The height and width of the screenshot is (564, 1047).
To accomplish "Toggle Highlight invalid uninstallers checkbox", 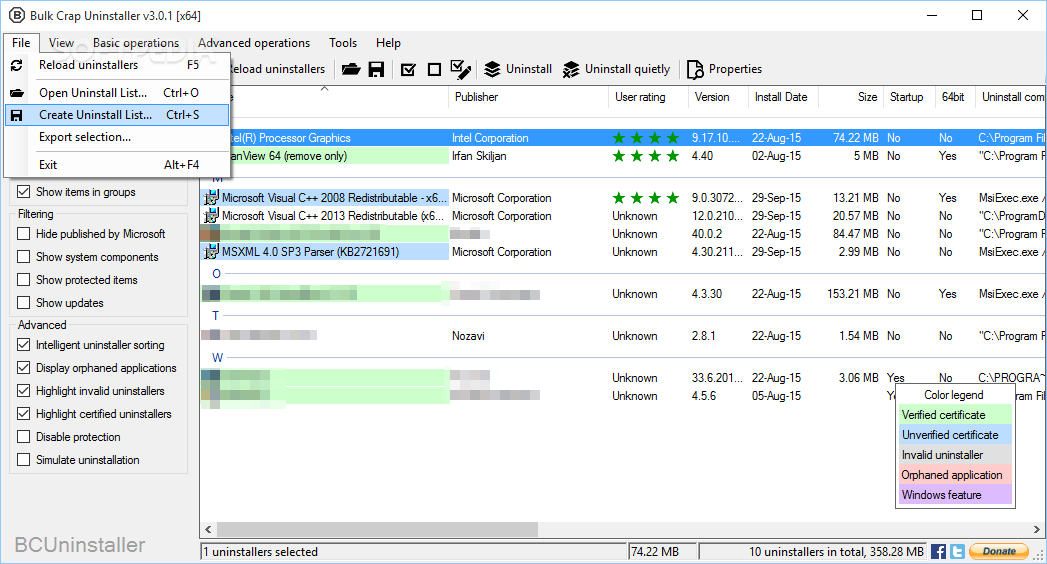I will pos(23,391).
